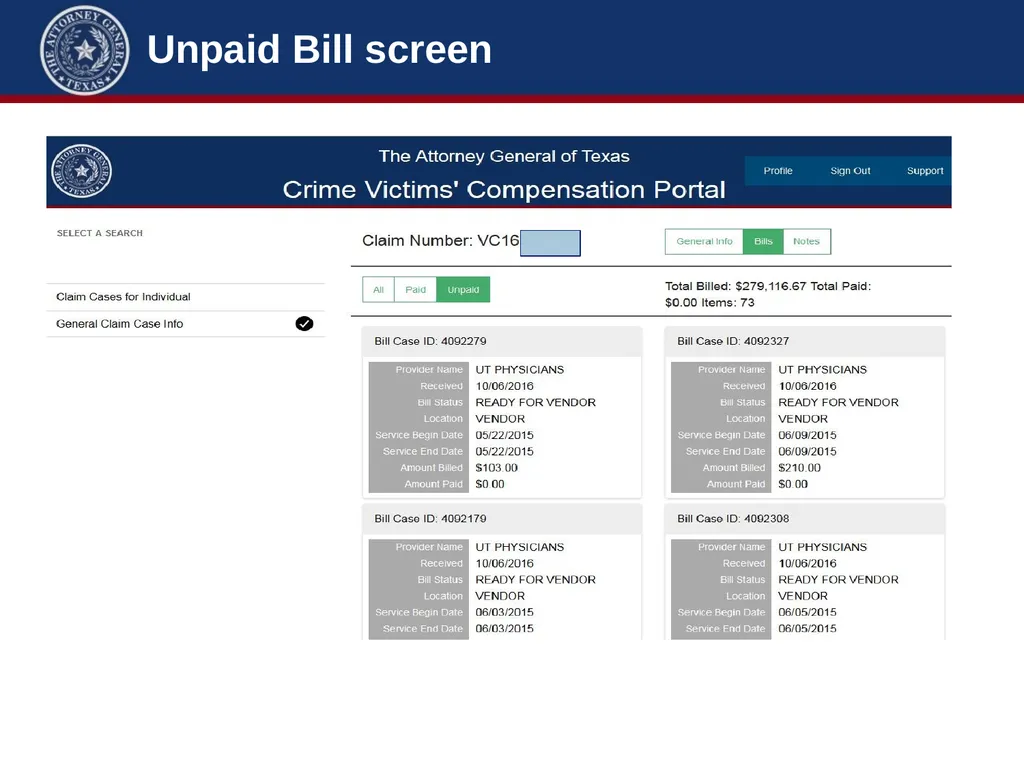This screenshot has width=1024, height=768.
Task: Show All bills filter
Action: click(378, 289)
